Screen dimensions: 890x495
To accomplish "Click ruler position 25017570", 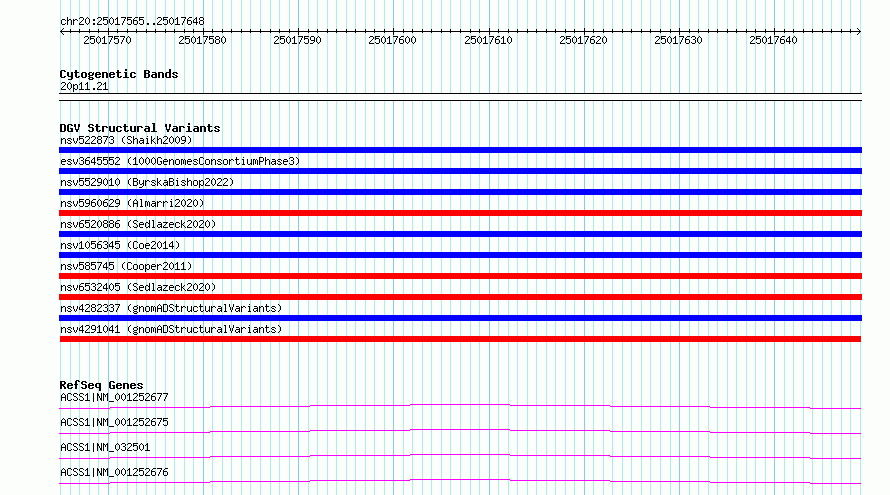I will click(107, 40).
